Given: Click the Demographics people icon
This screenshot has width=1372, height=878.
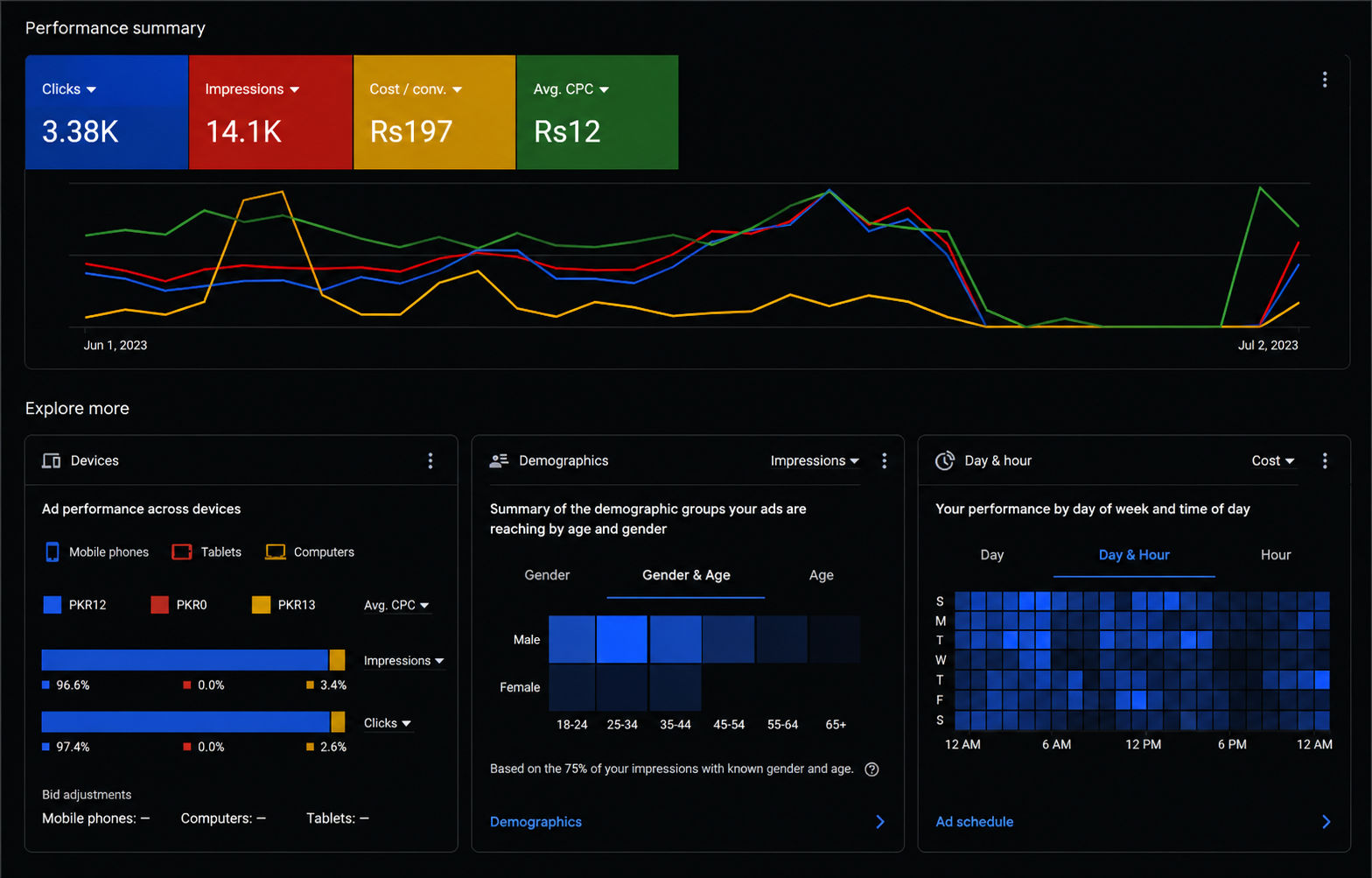Looking at the screenshot, I should click(499, 460).
